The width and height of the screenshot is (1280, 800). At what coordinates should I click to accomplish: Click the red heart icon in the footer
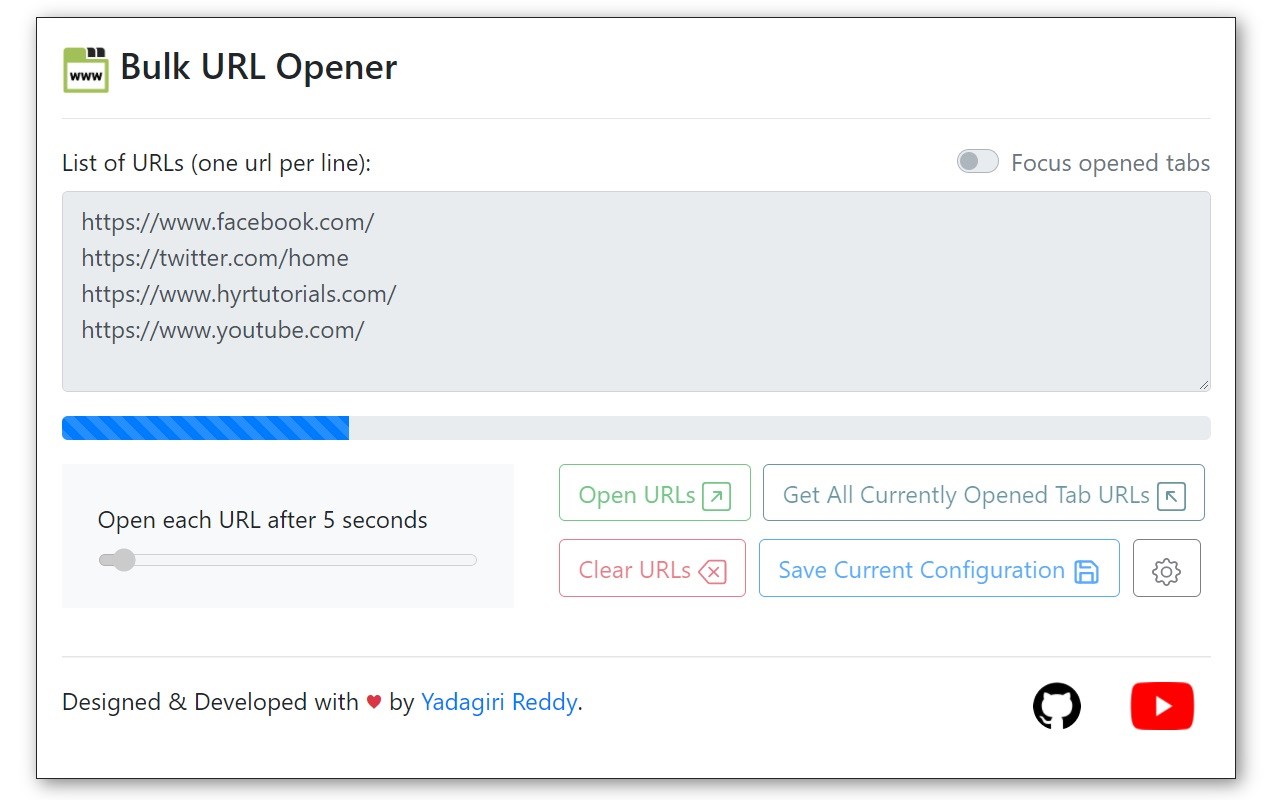pyautogui.click(x=374, y=702)
